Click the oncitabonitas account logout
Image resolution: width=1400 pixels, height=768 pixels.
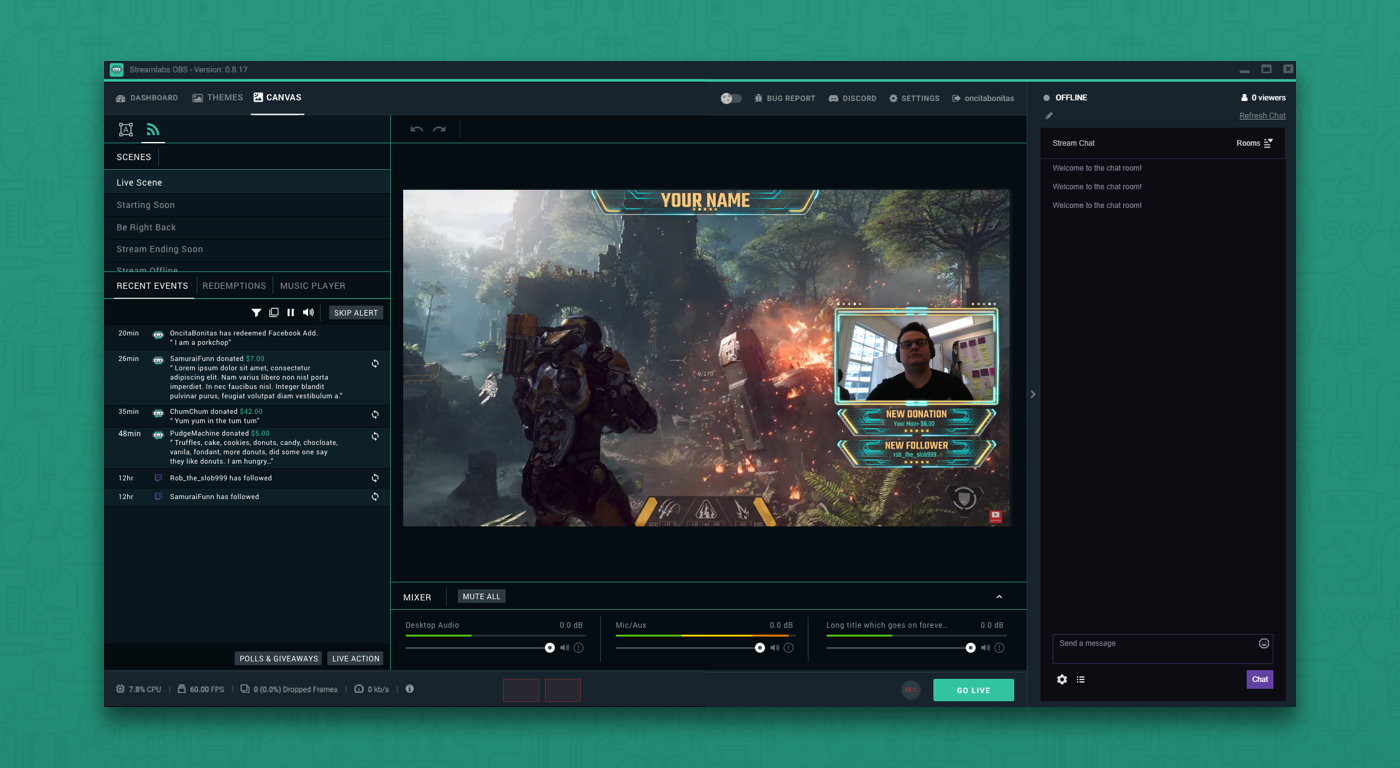(983, 99)
